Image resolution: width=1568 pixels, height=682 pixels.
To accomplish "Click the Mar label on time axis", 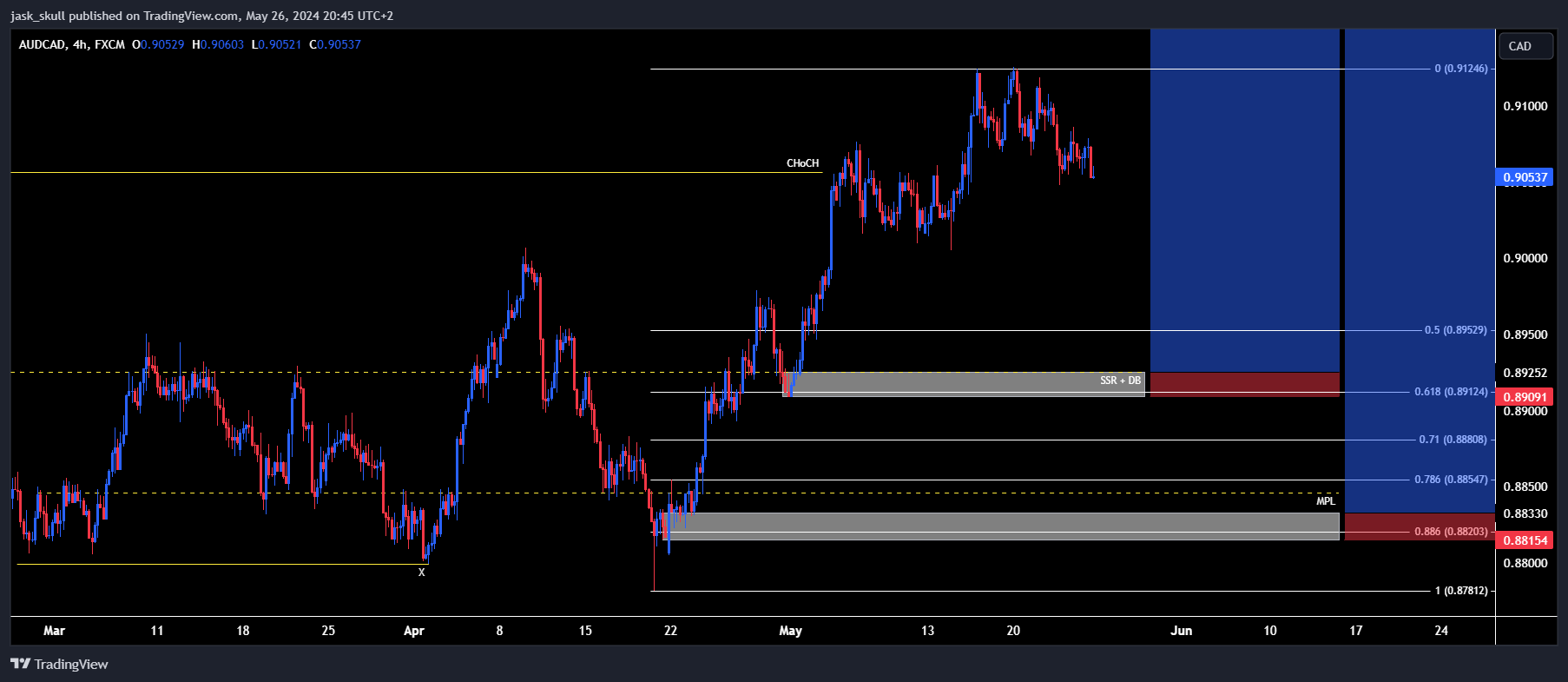I will [x=54, y=631].
